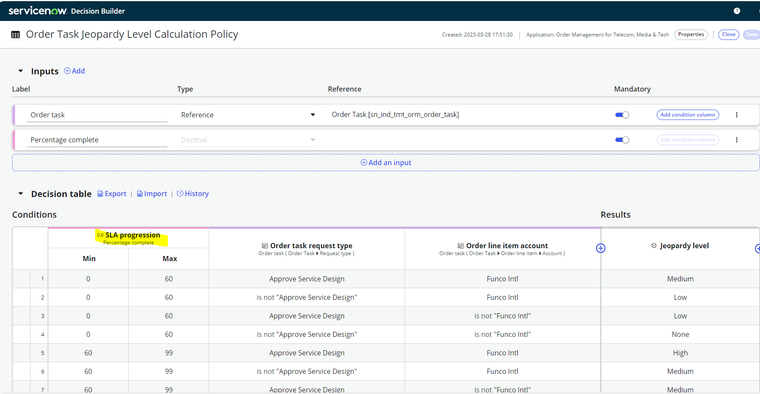Click the Close button
This screenshot has width=760, height=394.
728,34
